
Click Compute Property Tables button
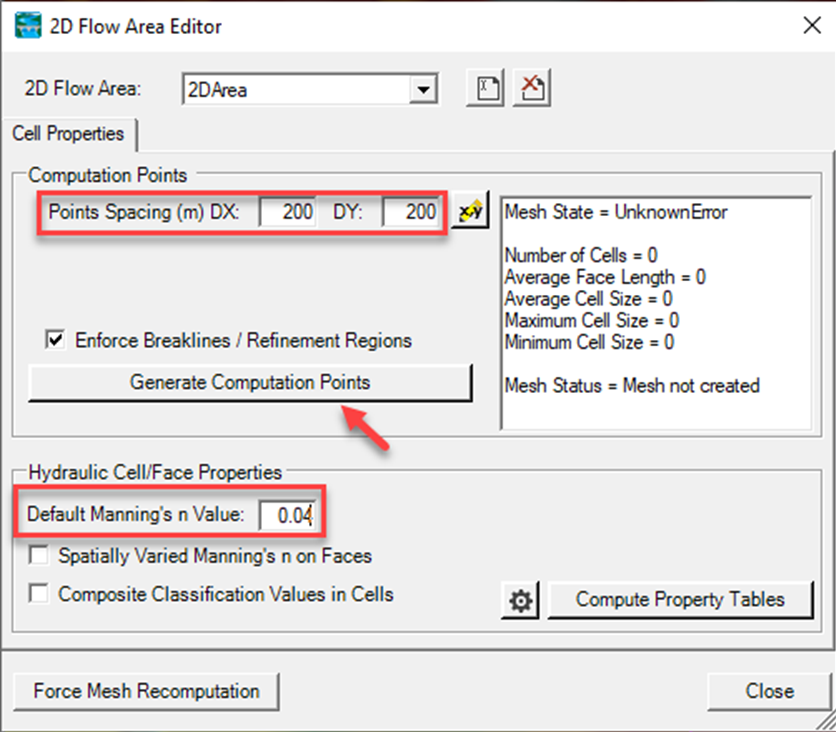click(679, 600)
